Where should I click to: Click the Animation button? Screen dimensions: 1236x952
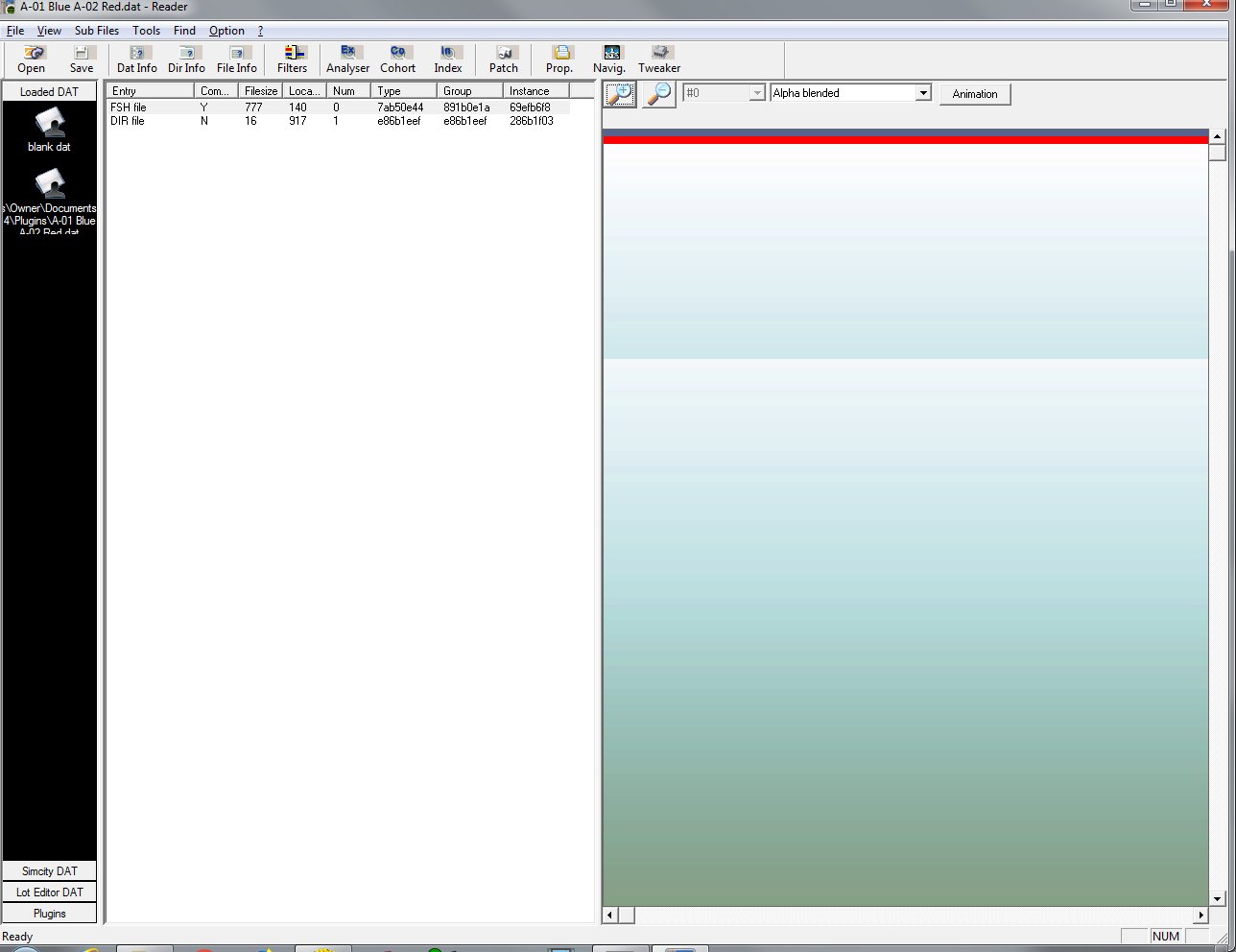point(975,94)
